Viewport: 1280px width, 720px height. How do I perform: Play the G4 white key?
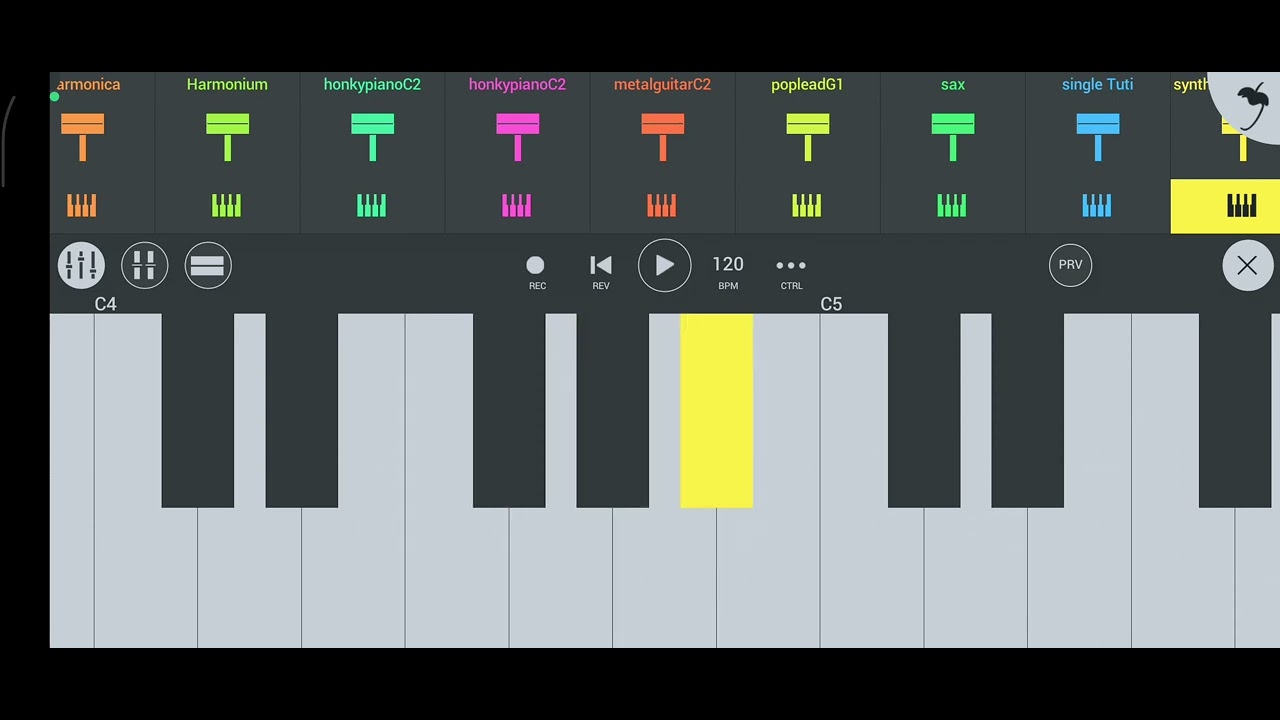(561, 580)
